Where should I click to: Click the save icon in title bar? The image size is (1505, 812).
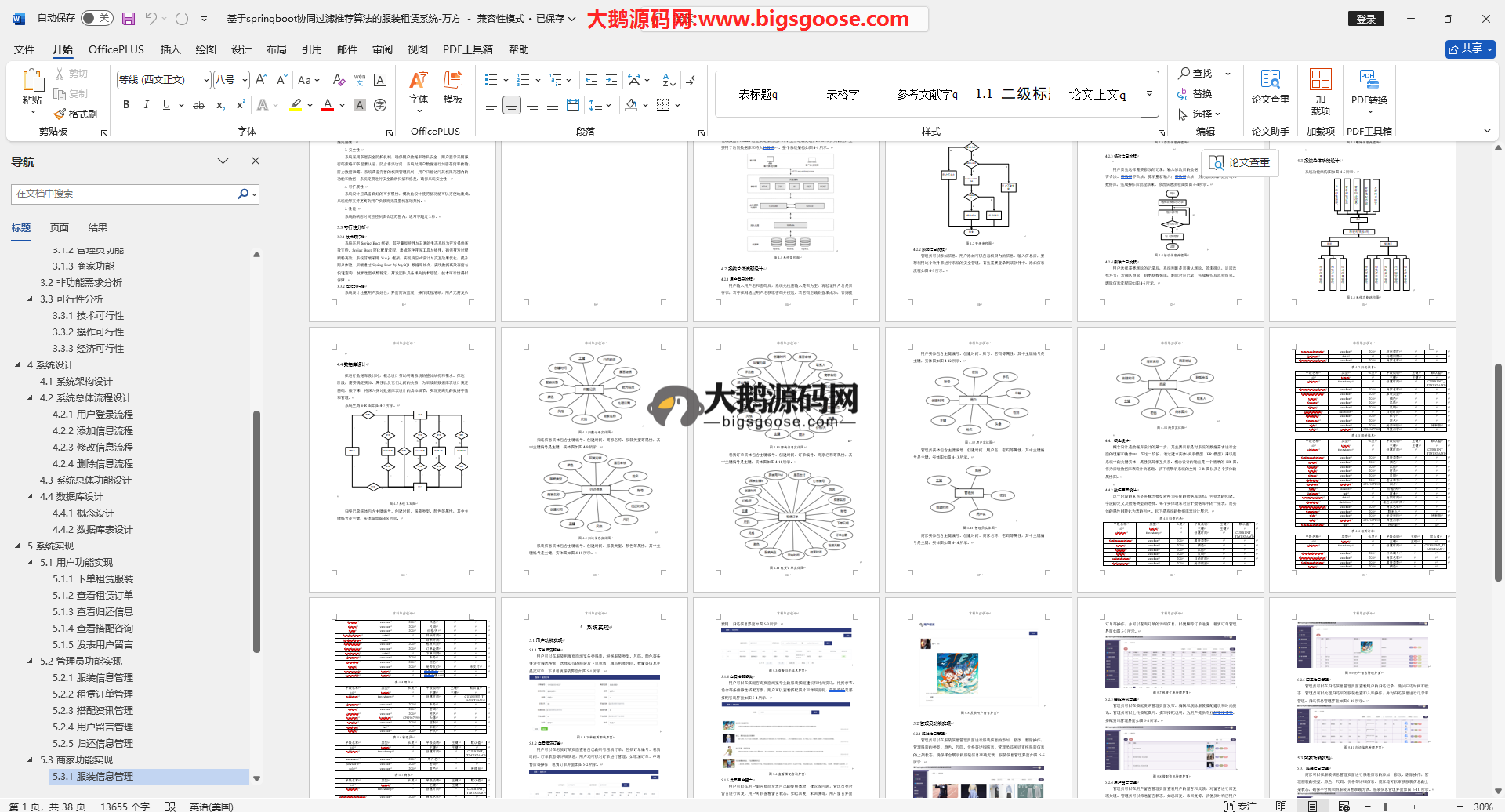129,18
